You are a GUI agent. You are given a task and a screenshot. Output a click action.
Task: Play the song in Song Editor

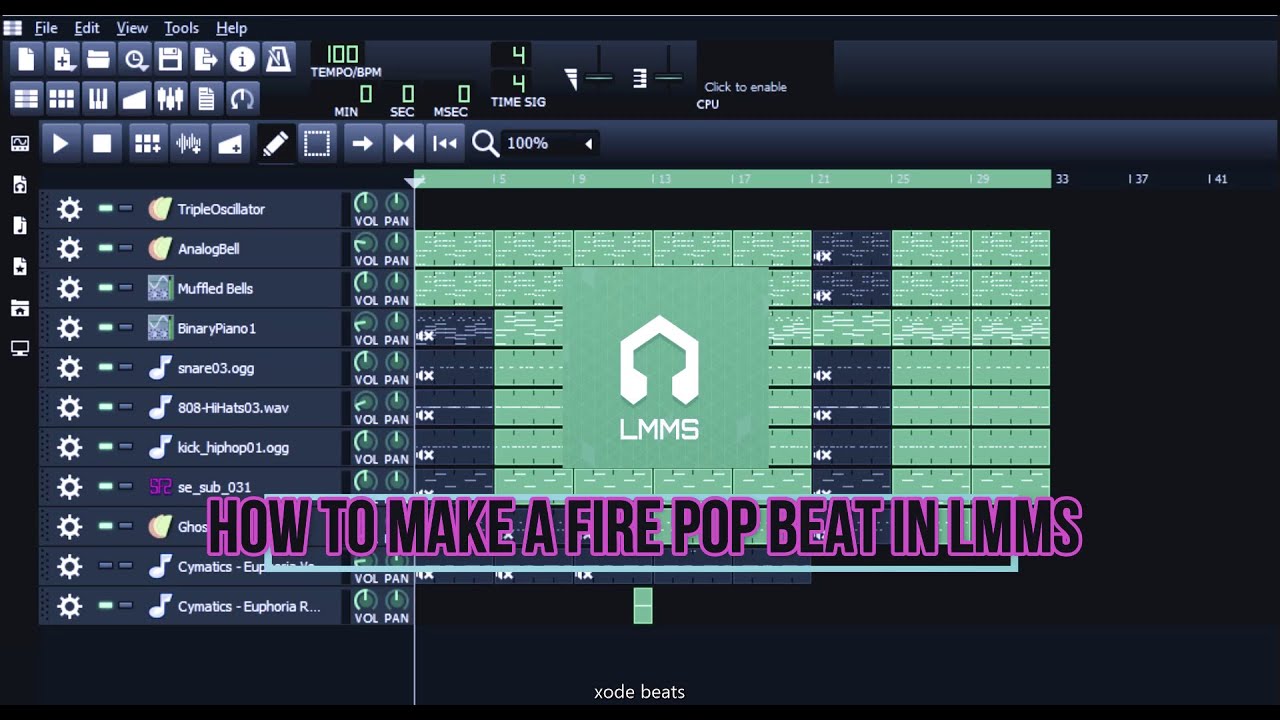pyautogui.click(x=60, y=144)
